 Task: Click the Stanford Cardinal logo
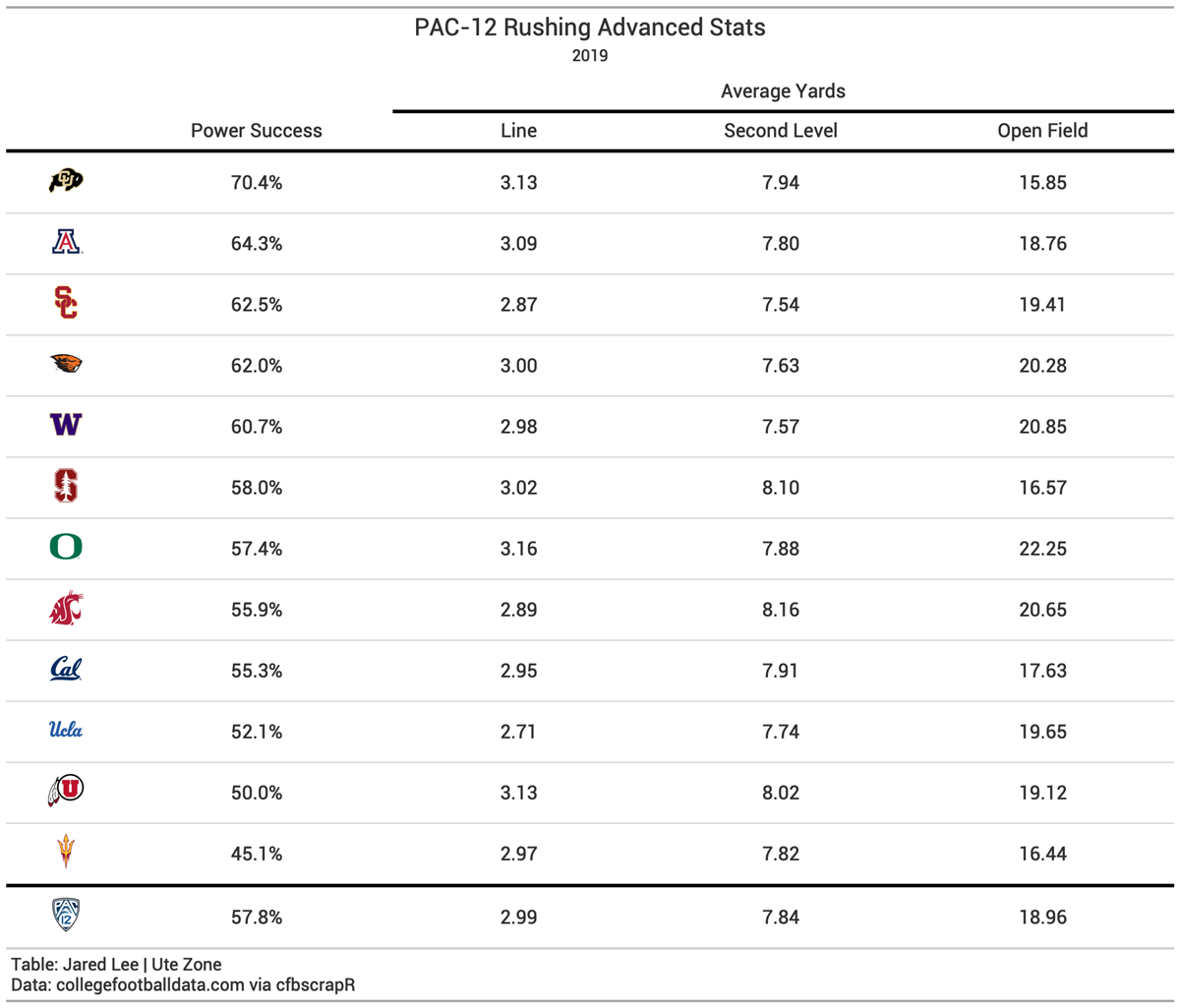pyautogui.click(x=66, y=486)
